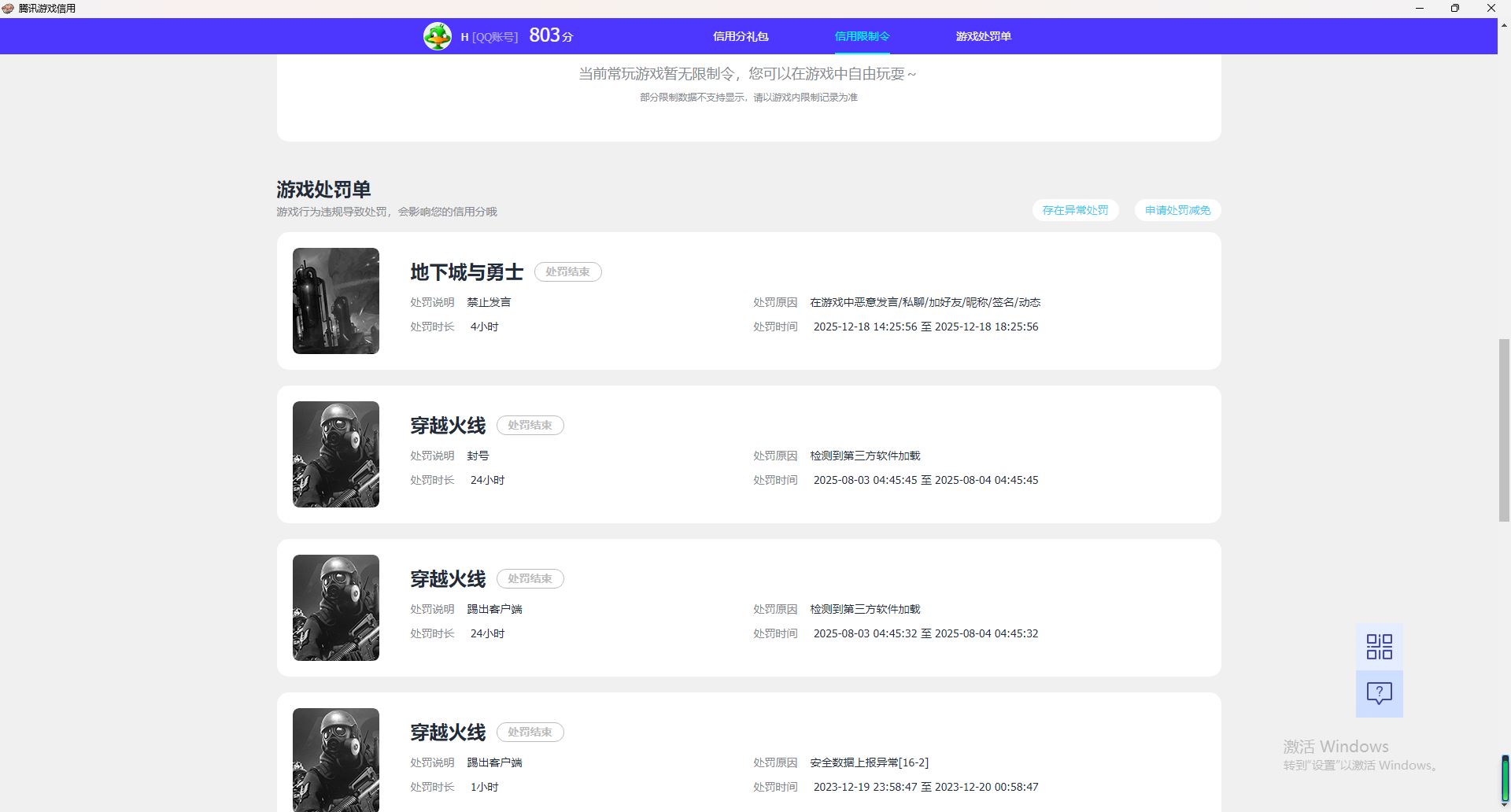
Task: Click the 存在异常处罚 button
Action: [1075, 210]
